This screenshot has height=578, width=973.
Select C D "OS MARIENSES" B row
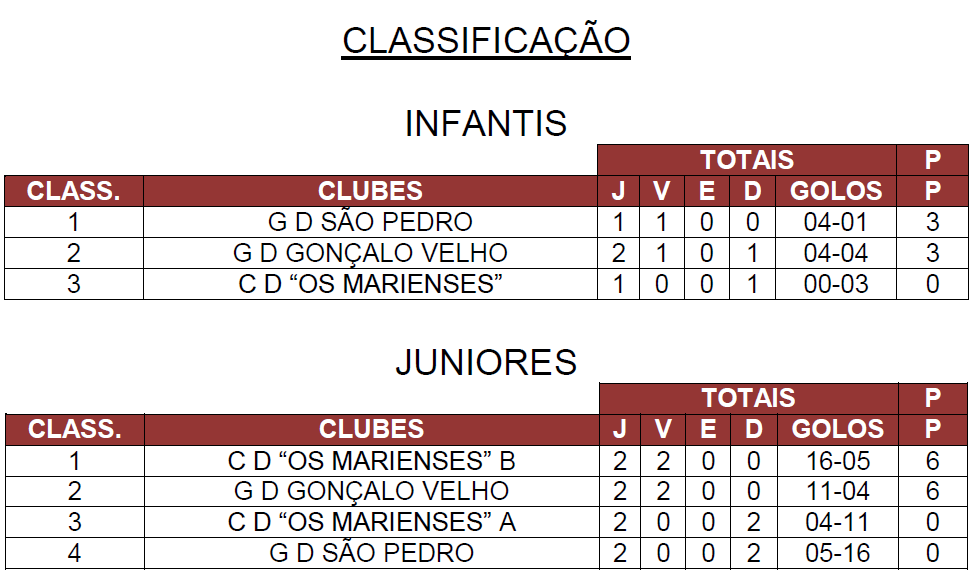pos(371,461)
